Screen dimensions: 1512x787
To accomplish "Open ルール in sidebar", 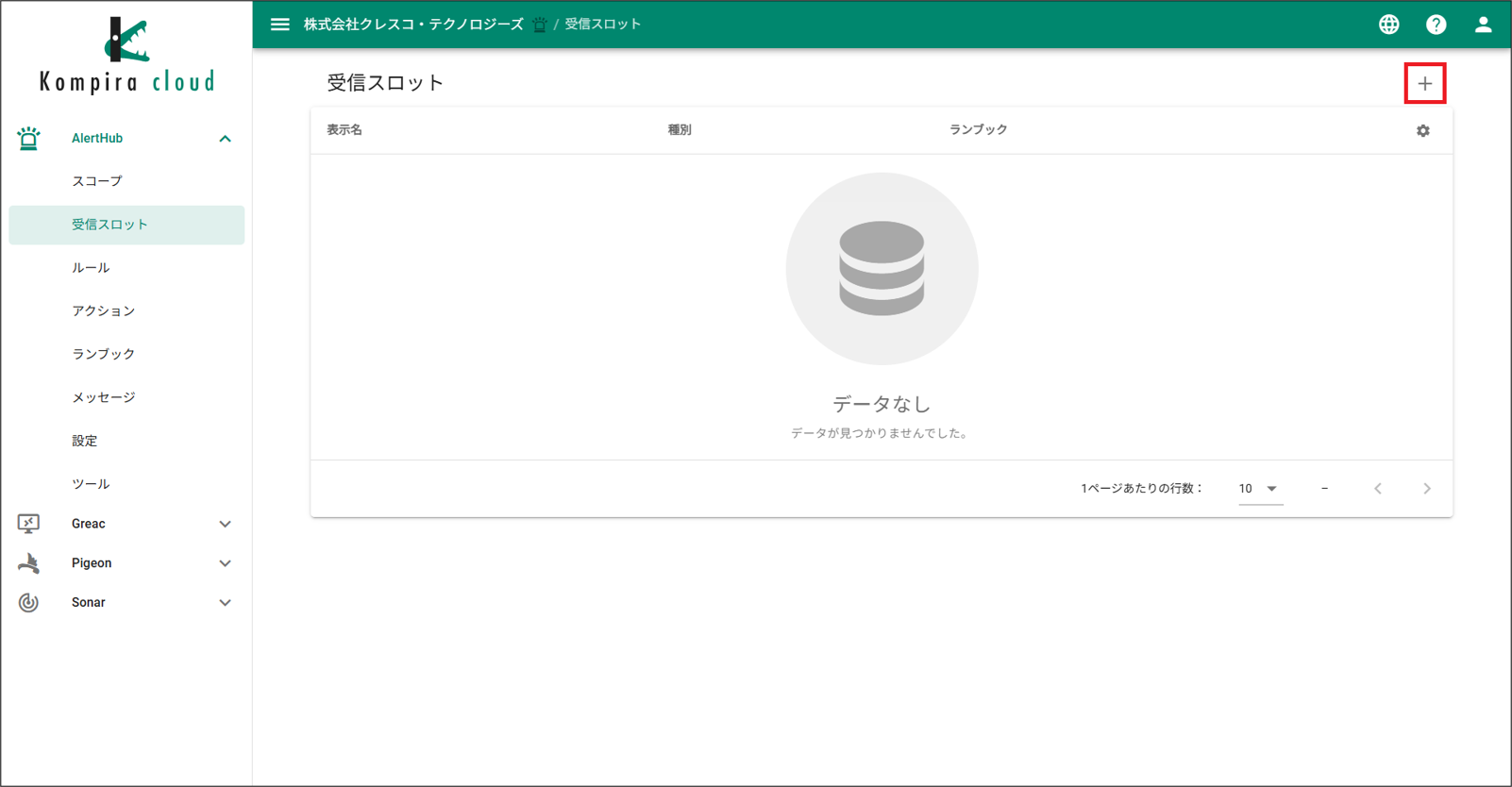I will coord(126,268).
